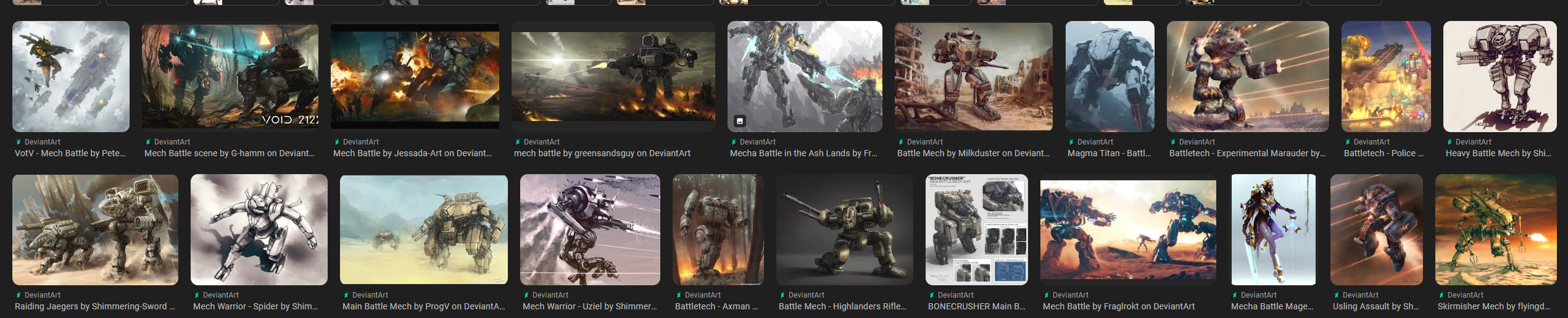View the Heavy Battle Mech sketch thumbnail

tap(1500, 77)
